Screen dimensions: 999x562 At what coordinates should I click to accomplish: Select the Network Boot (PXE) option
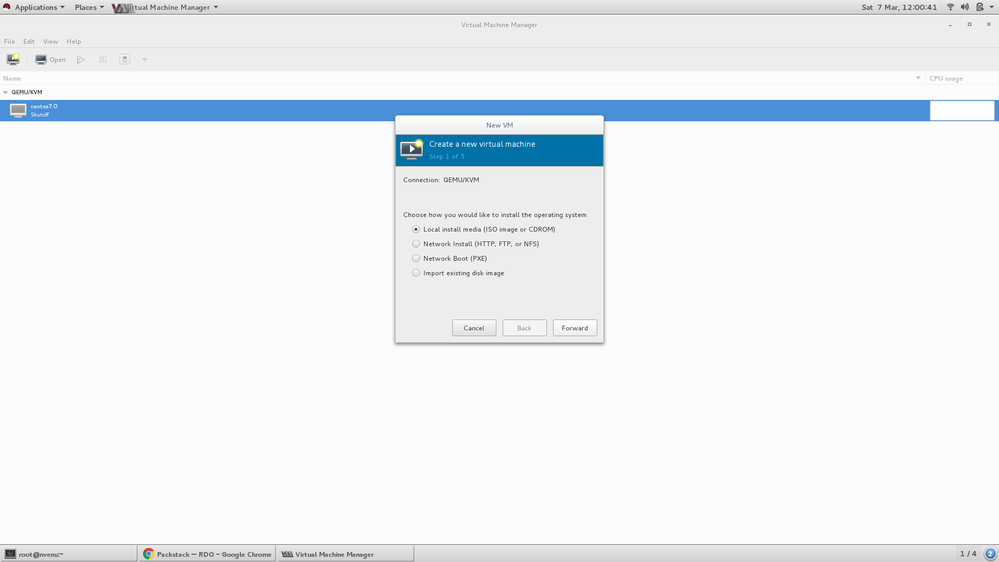click(x=416, y=258)
